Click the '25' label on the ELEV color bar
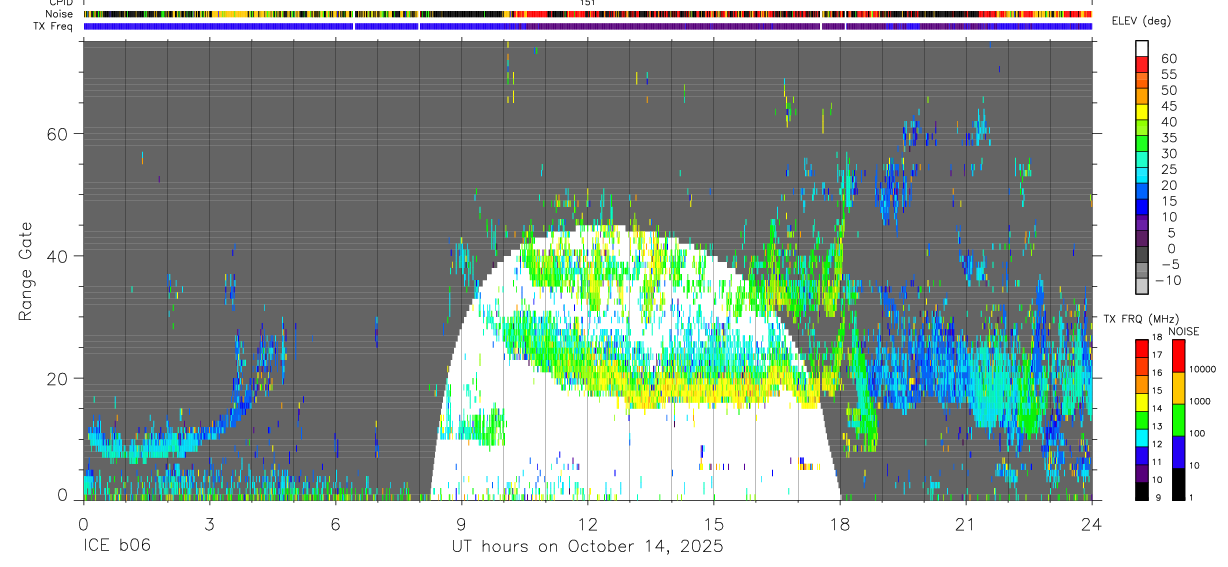The width and height of the screenshot is (1228, 567). pyautogui.click(x=1167, y=170)
